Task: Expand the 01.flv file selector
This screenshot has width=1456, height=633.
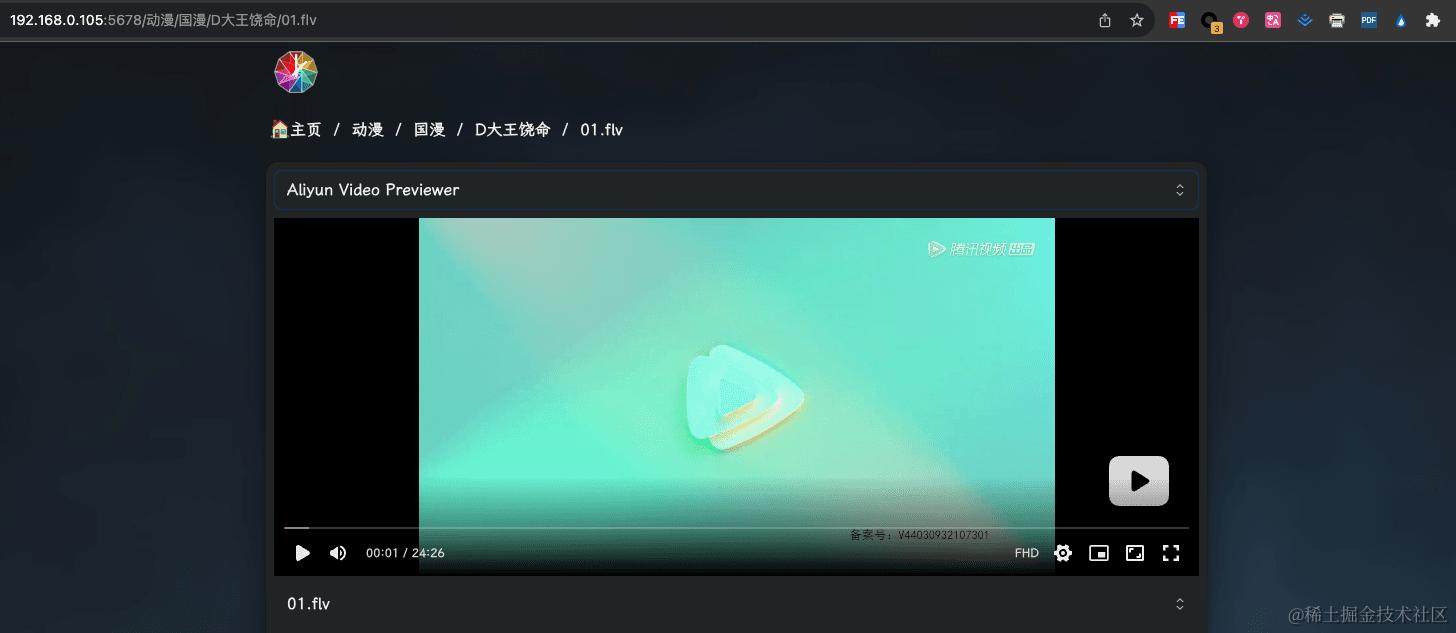Action: 736,604
